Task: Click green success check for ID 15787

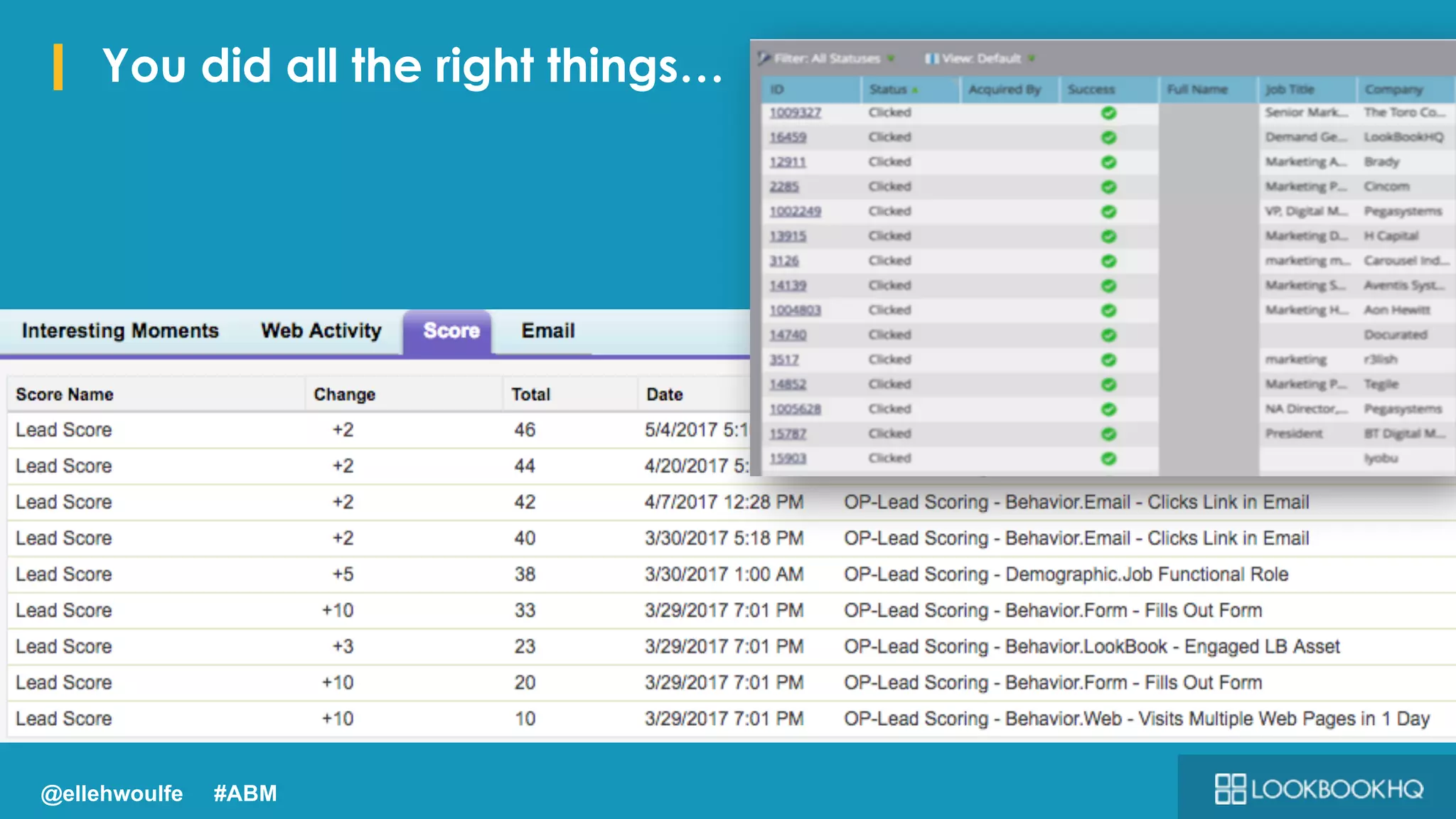Action: (1108, 434)
